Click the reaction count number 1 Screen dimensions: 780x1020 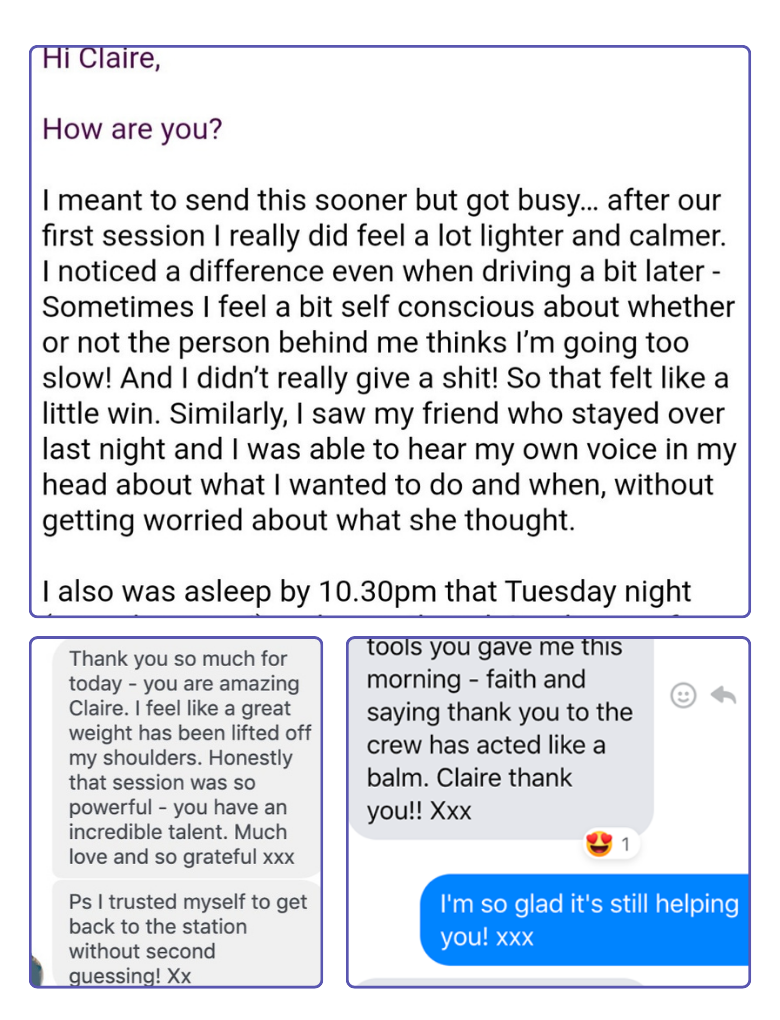coord(625,844)
